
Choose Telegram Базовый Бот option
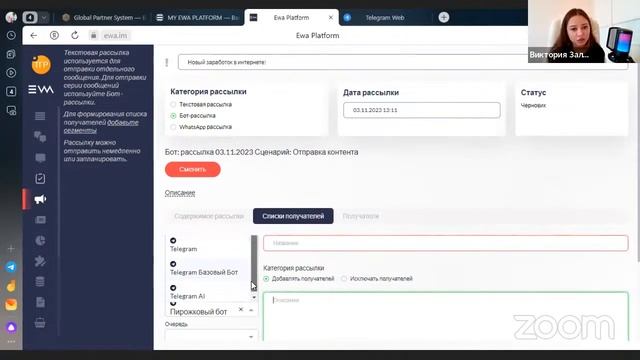208,269
